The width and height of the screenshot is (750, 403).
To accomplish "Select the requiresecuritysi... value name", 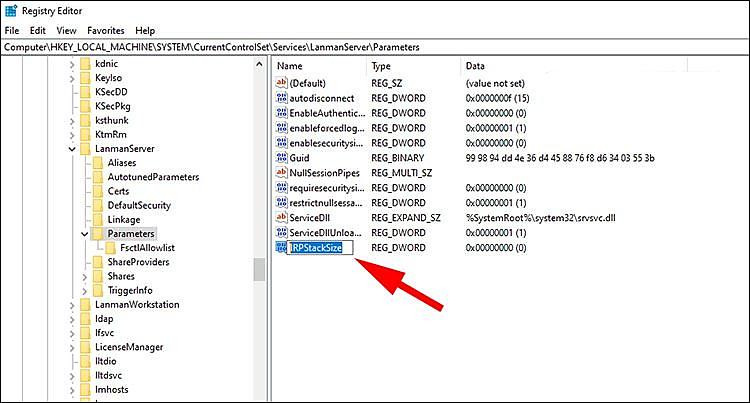I will pyautogui.click(x=326, y=188).
